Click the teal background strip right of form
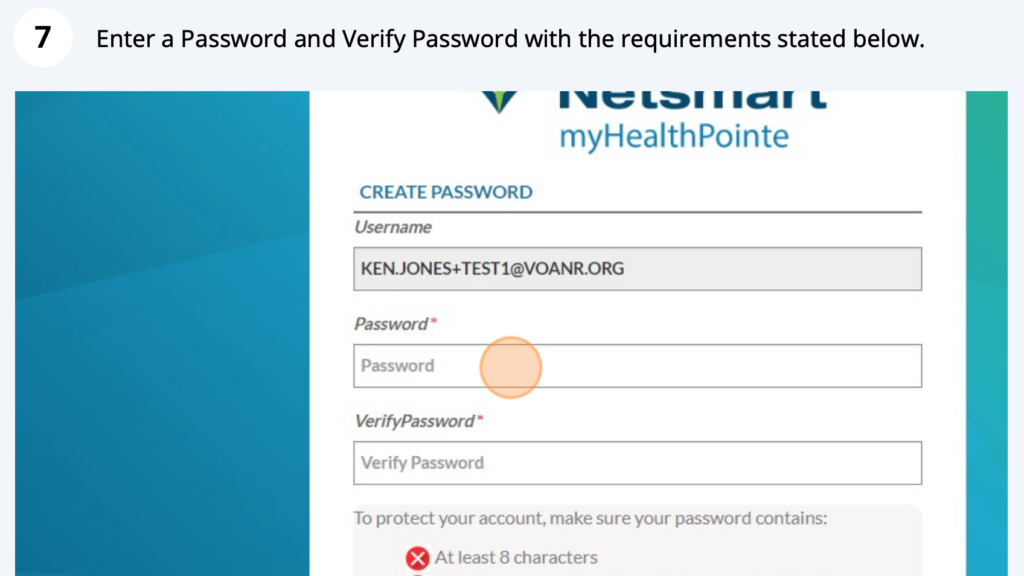This screenshot has height=576, width=1024. 987,333
